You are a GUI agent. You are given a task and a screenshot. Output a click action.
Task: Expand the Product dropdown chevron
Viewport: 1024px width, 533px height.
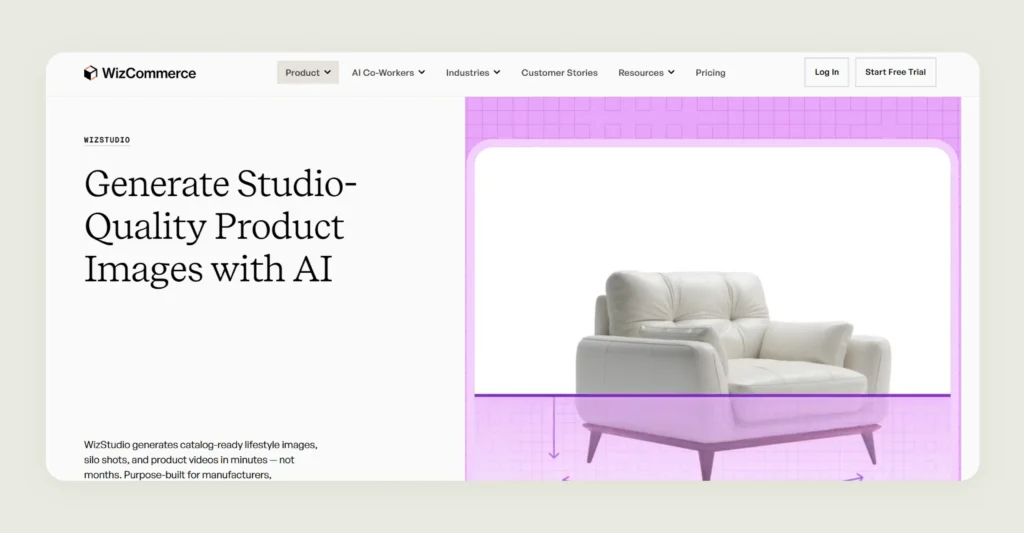(x=327, y=73)
